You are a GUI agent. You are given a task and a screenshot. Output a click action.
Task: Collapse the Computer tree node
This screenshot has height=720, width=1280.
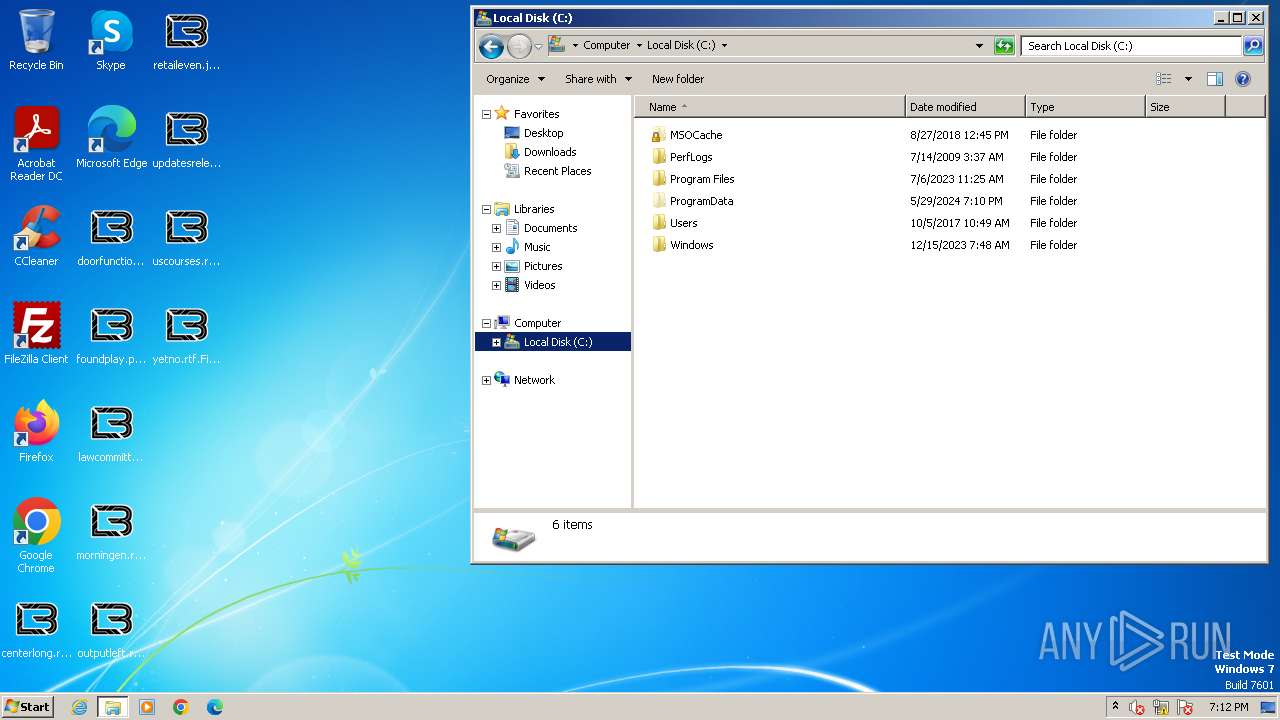coord(487,323)
